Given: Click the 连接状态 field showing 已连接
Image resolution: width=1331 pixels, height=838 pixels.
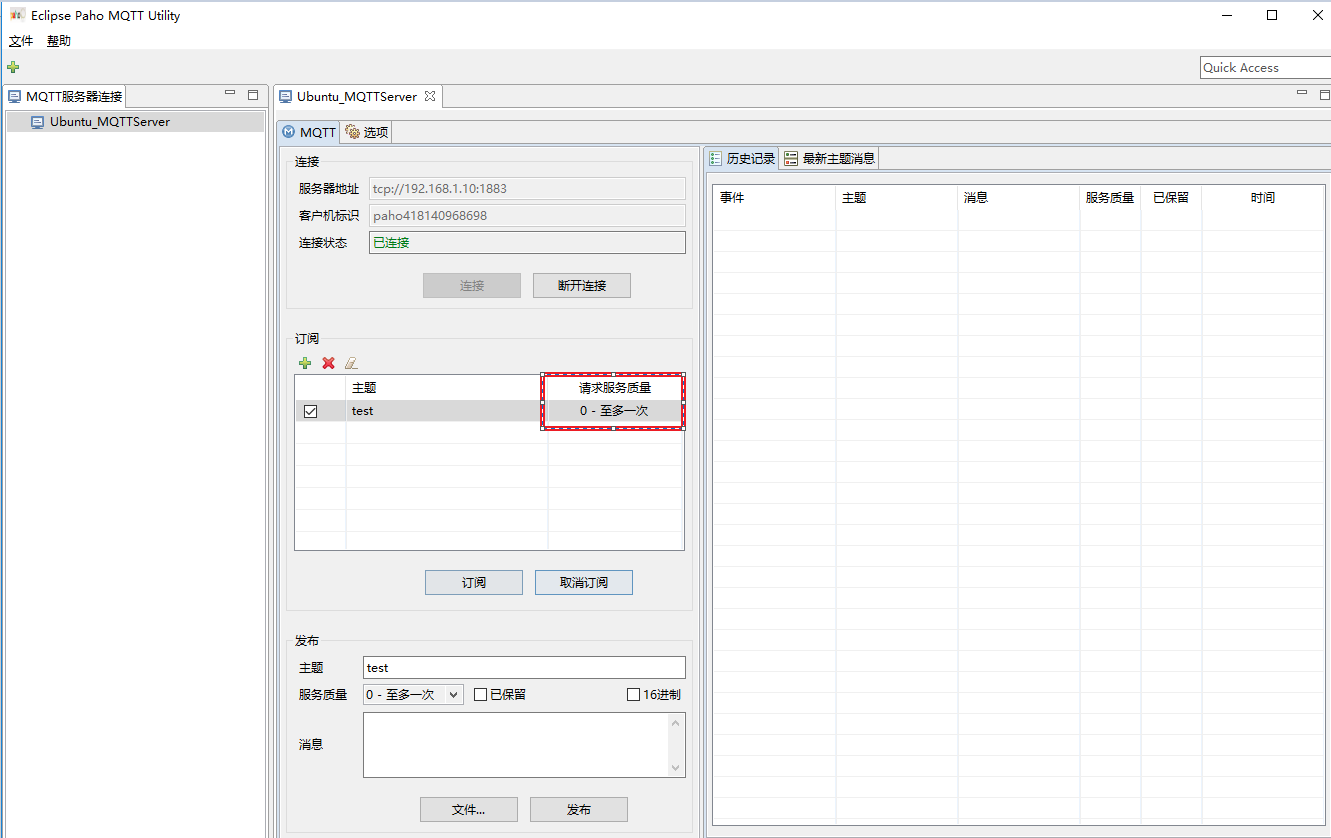Looking at the screenshot, I should pyautogui.click(x=527, y=242).
